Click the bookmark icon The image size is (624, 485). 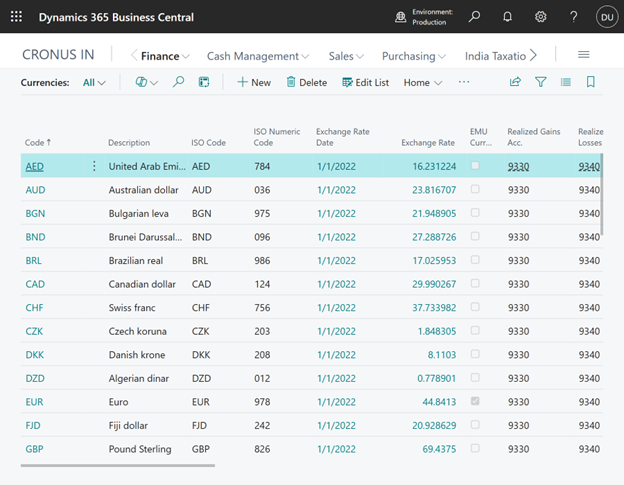coord(591,82)
